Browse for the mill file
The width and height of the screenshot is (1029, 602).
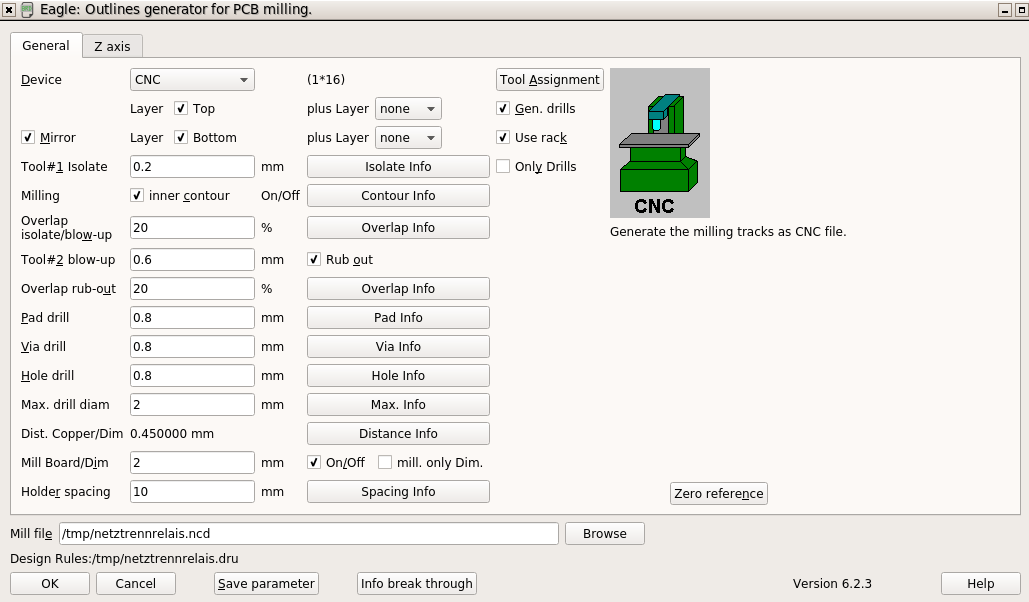tap(604, 534)
